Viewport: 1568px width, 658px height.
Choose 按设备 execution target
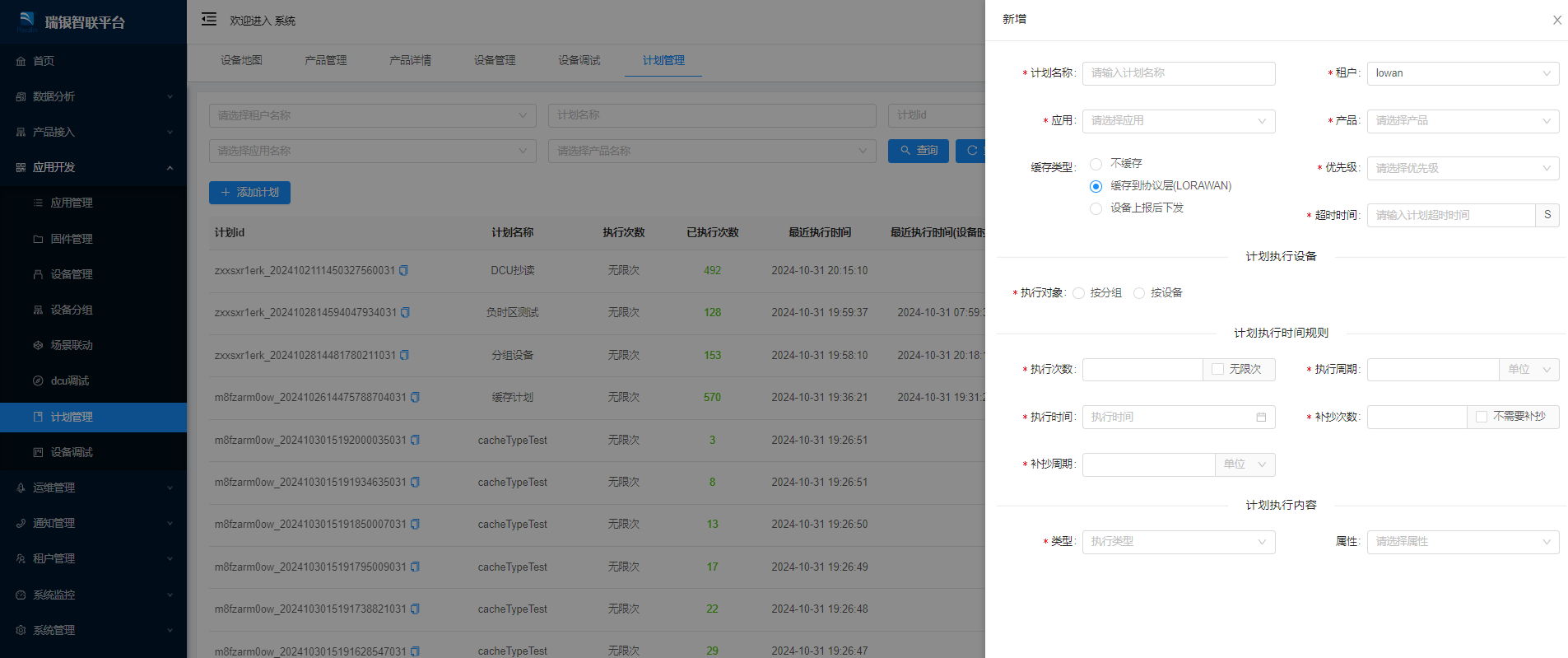point(1139,293)
